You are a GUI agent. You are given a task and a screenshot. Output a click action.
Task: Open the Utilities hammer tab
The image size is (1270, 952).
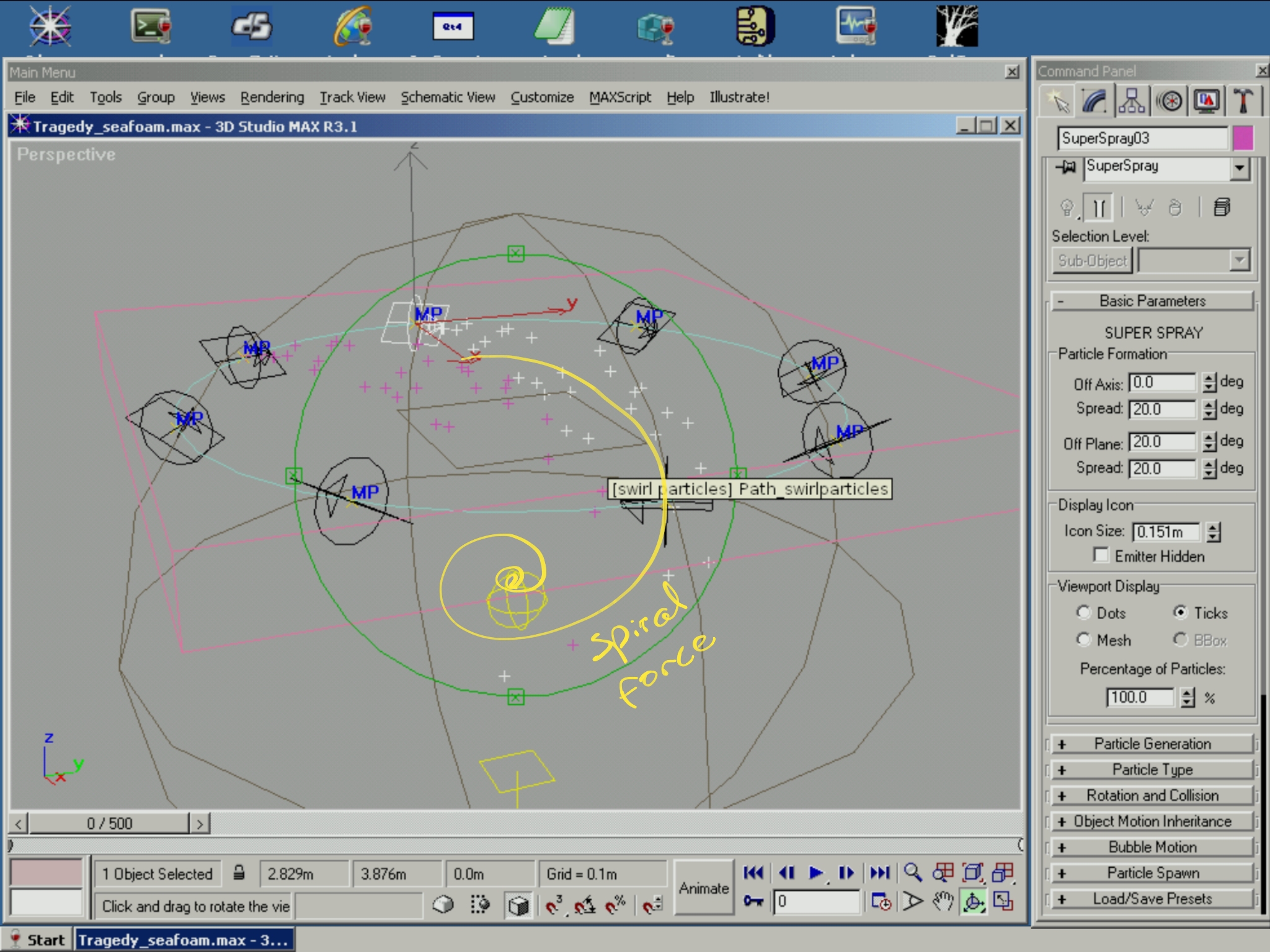point(1243,101)
